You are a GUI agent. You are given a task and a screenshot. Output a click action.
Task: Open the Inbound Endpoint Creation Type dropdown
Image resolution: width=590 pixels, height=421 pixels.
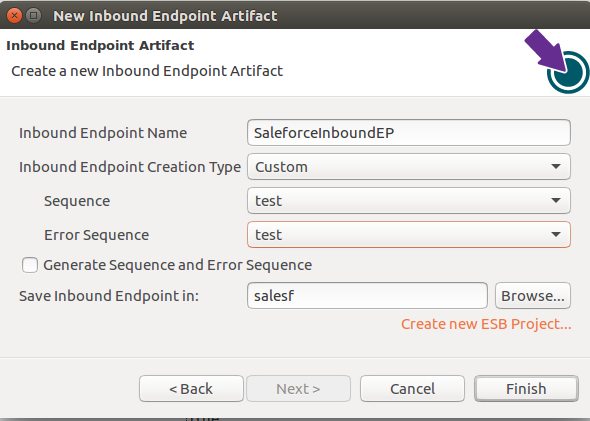[409, 167]
